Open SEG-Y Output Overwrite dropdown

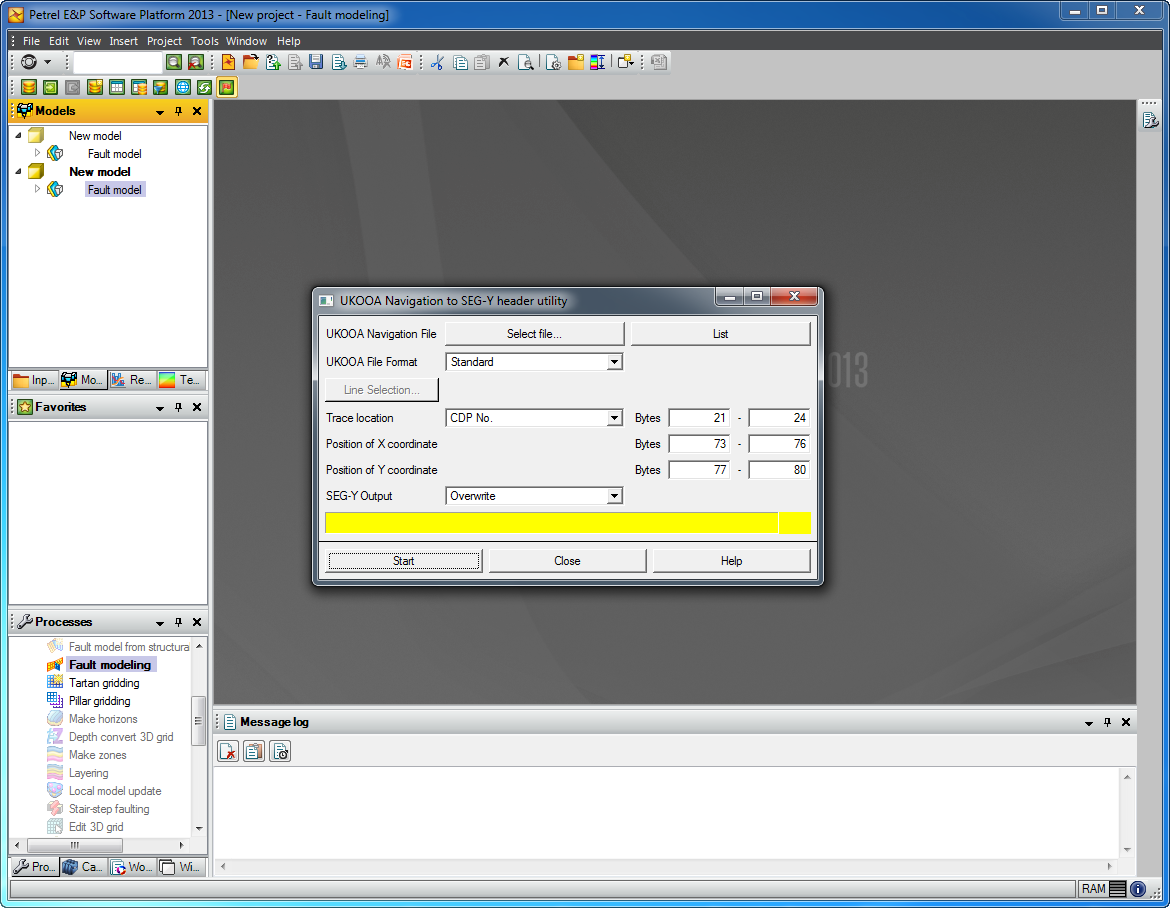(x=614, y=496)
